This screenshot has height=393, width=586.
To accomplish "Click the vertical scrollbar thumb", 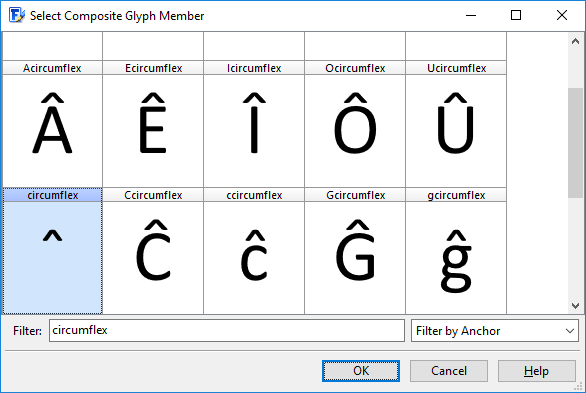I will pyautogui.click(x=575, y=143).
